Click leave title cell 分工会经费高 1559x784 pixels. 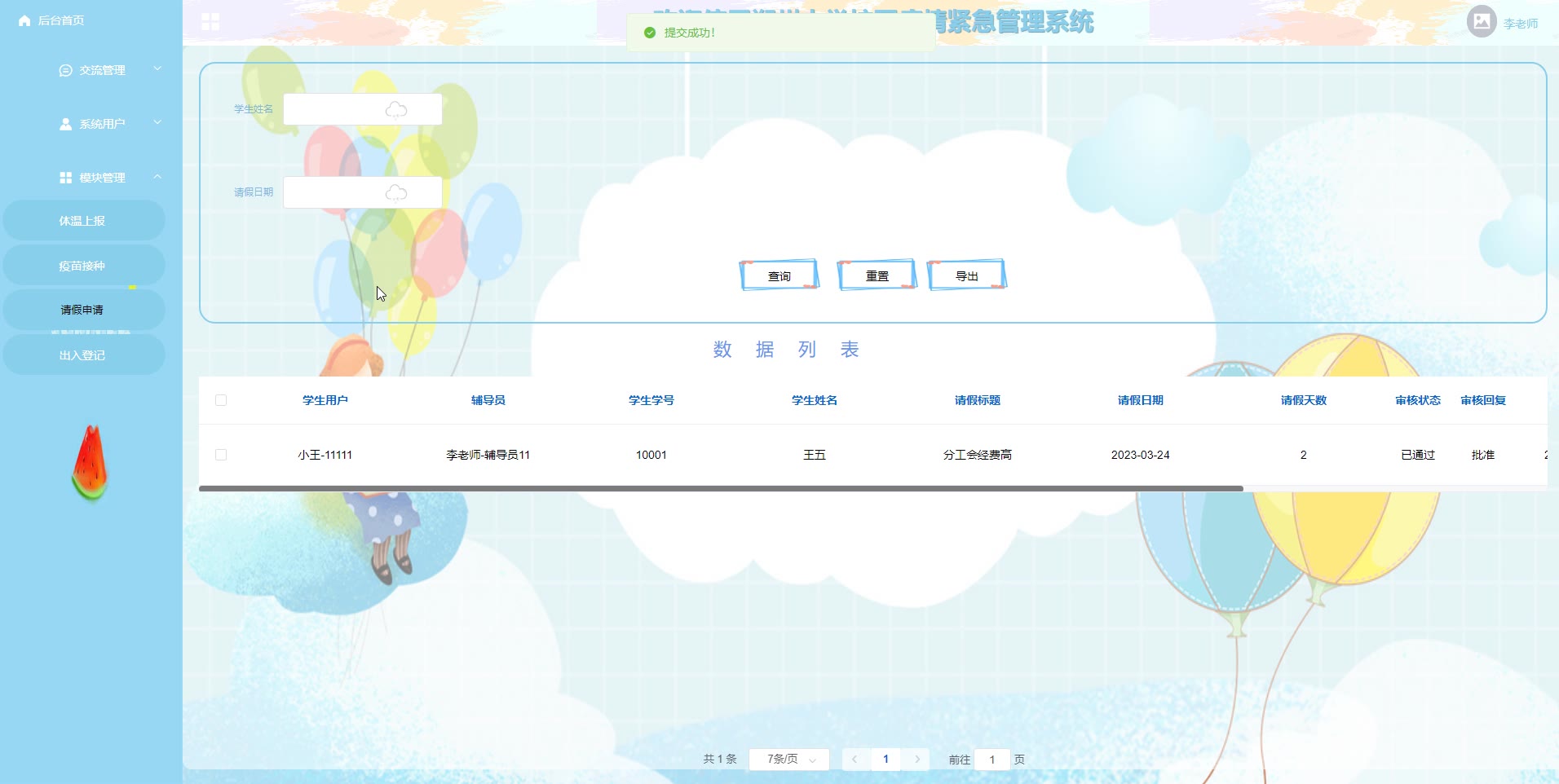tap(978, 455)
